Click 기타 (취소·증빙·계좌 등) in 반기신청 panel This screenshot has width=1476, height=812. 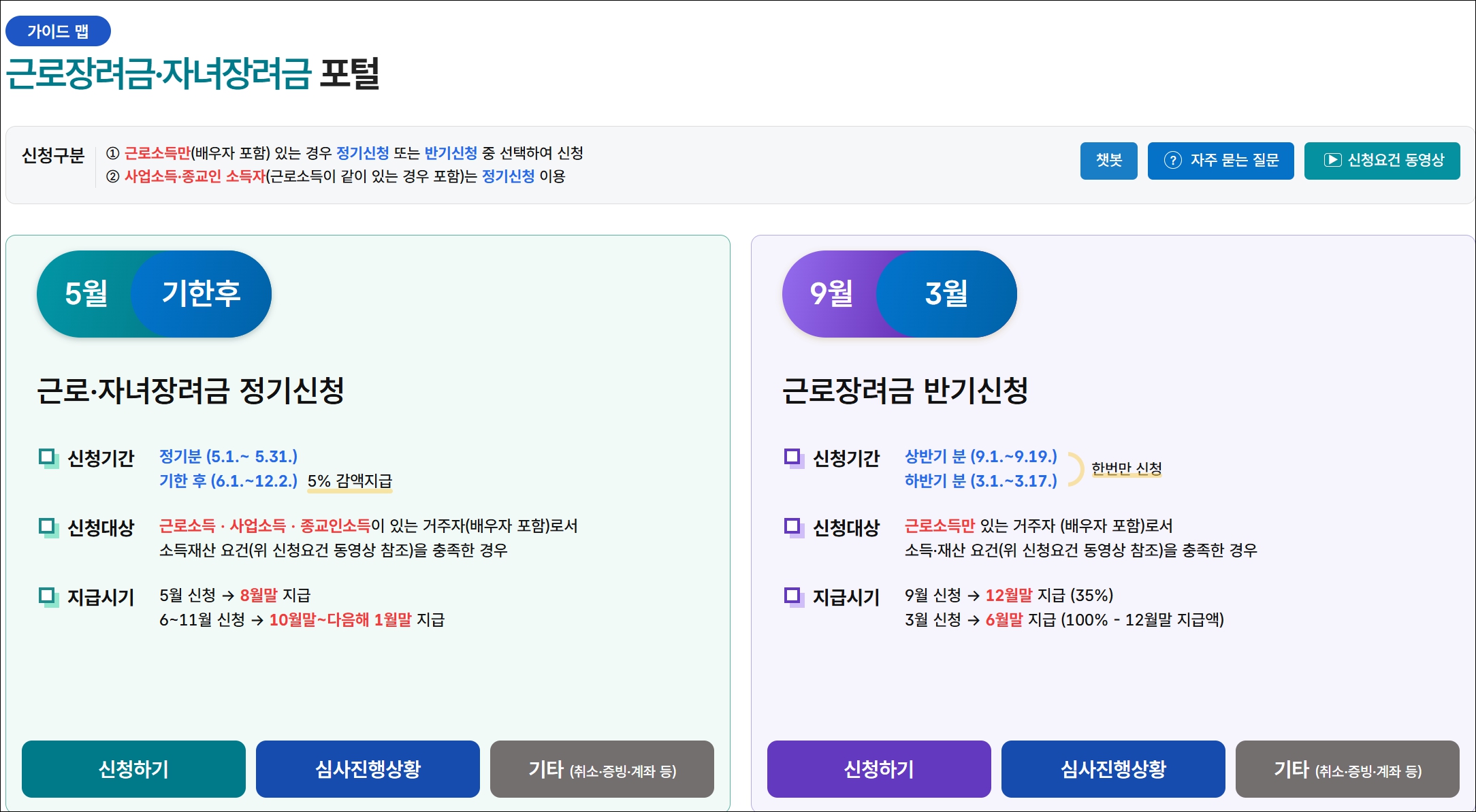pyautogui.click(x=1347, y=769)
